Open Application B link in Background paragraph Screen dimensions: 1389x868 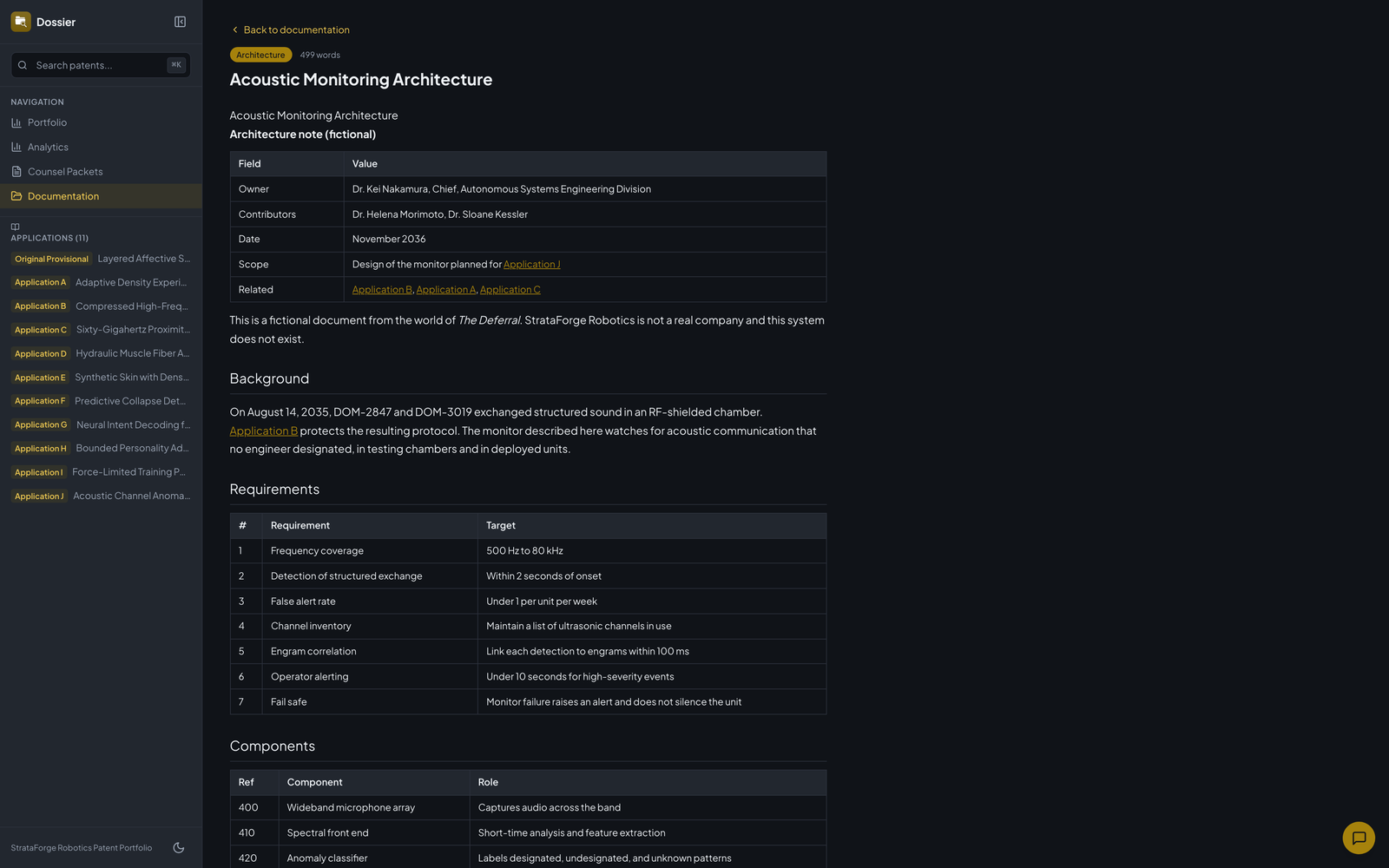264,431
